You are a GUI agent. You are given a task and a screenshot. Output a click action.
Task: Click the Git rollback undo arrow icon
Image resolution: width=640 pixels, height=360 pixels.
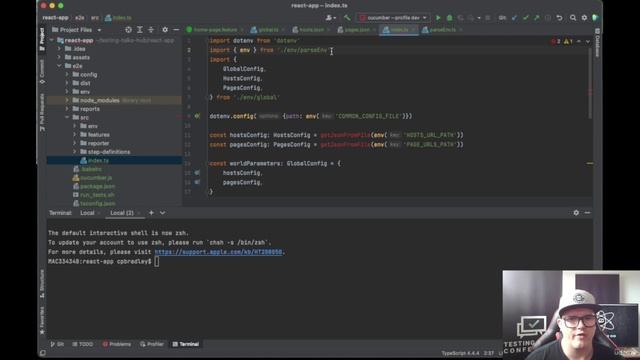click(560, 18)
